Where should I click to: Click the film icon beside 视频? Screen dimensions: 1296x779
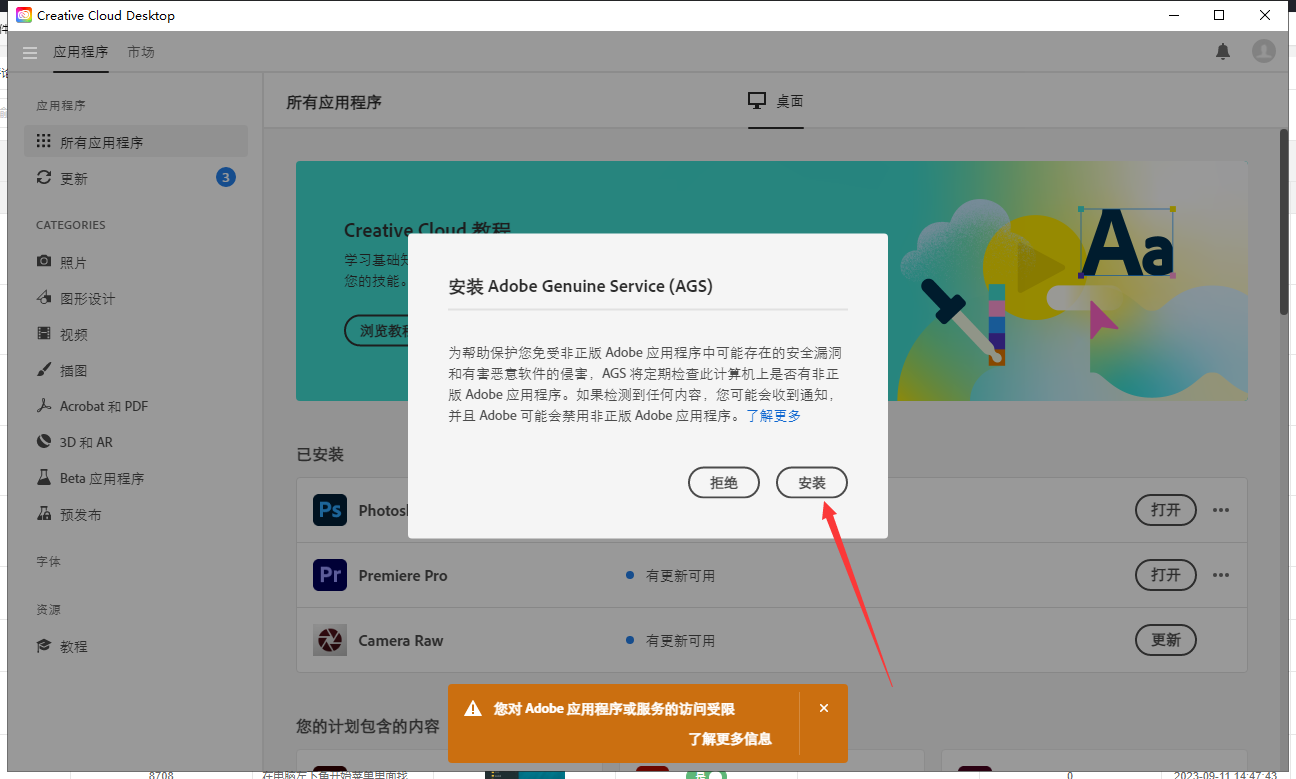pos(44,334)
